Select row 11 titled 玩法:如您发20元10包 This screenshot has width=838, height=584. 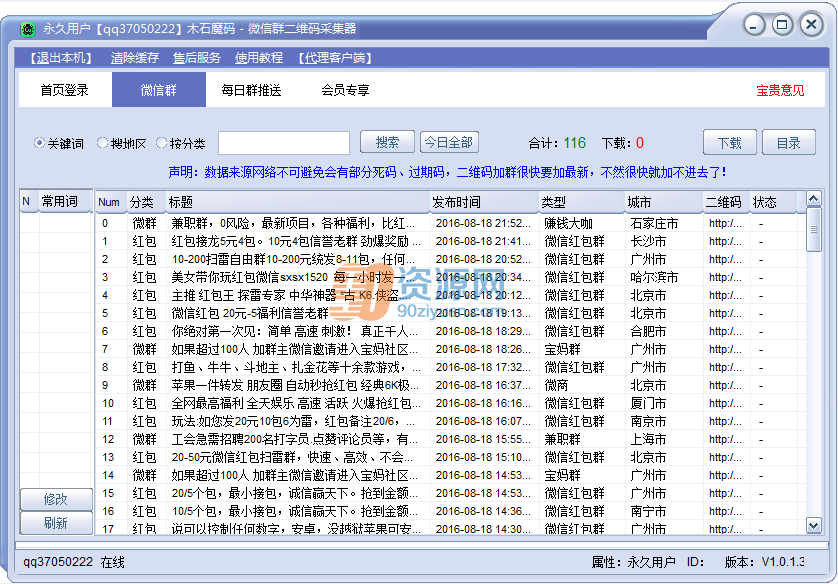point(450,421)
